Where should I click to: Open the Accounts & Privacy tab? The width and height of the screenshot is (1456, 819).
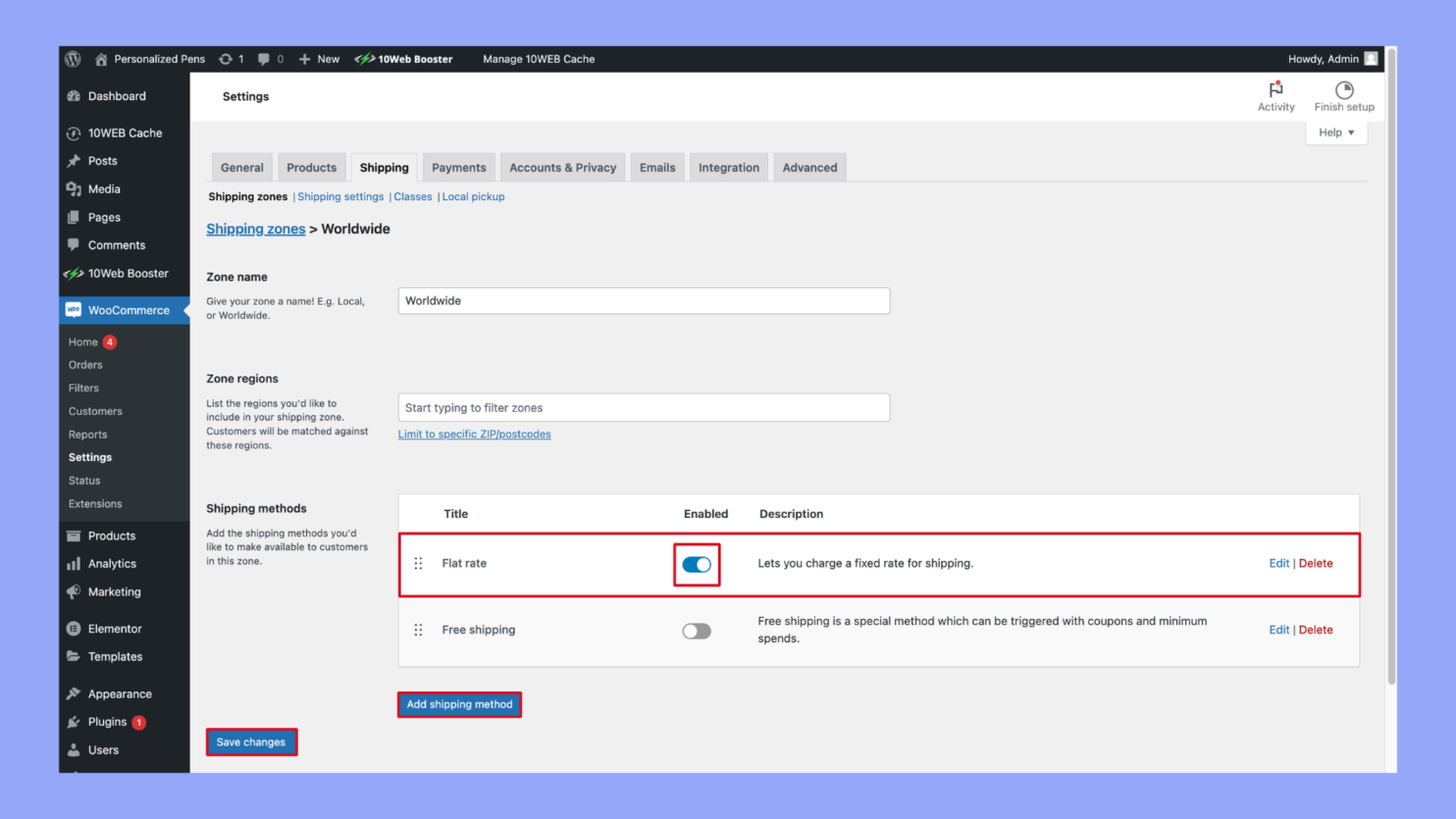point(562,167)
